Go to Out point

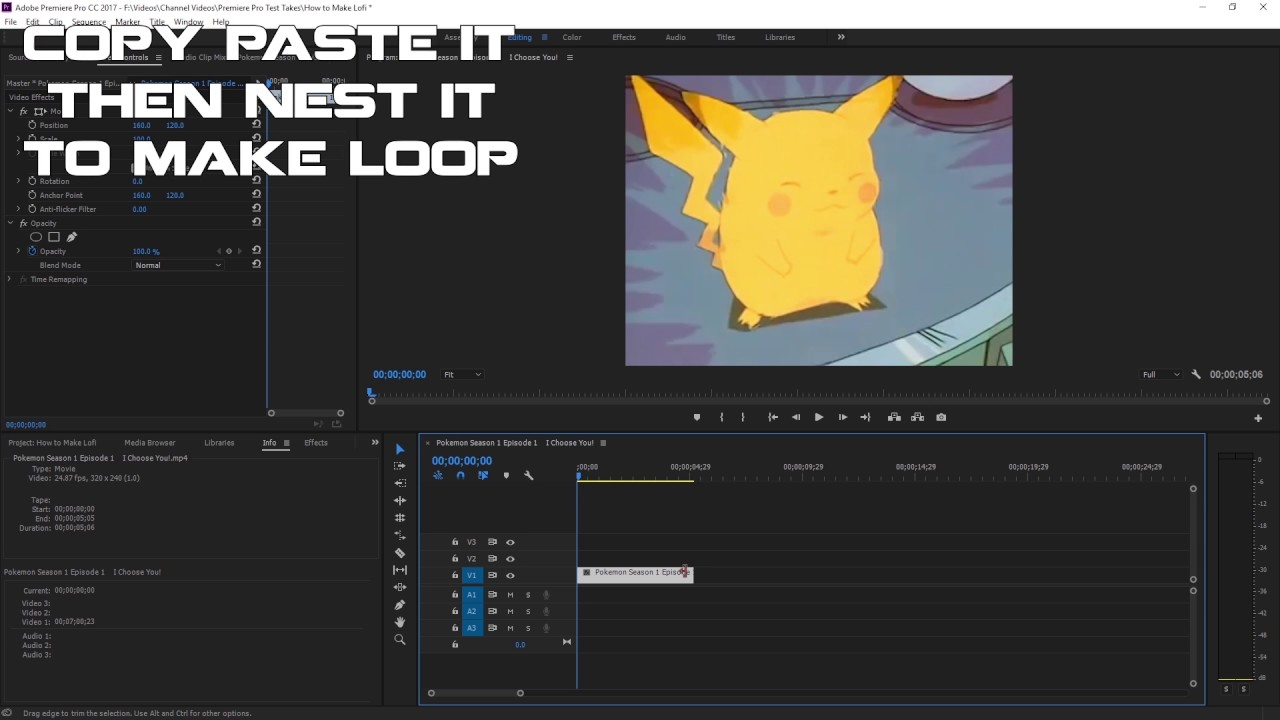865,417
